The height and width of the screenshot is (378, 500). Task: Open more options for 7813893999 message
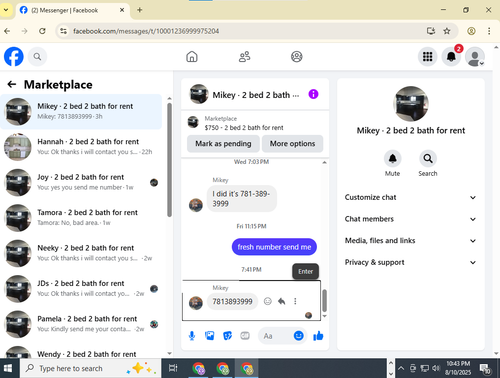click(295, 301)
